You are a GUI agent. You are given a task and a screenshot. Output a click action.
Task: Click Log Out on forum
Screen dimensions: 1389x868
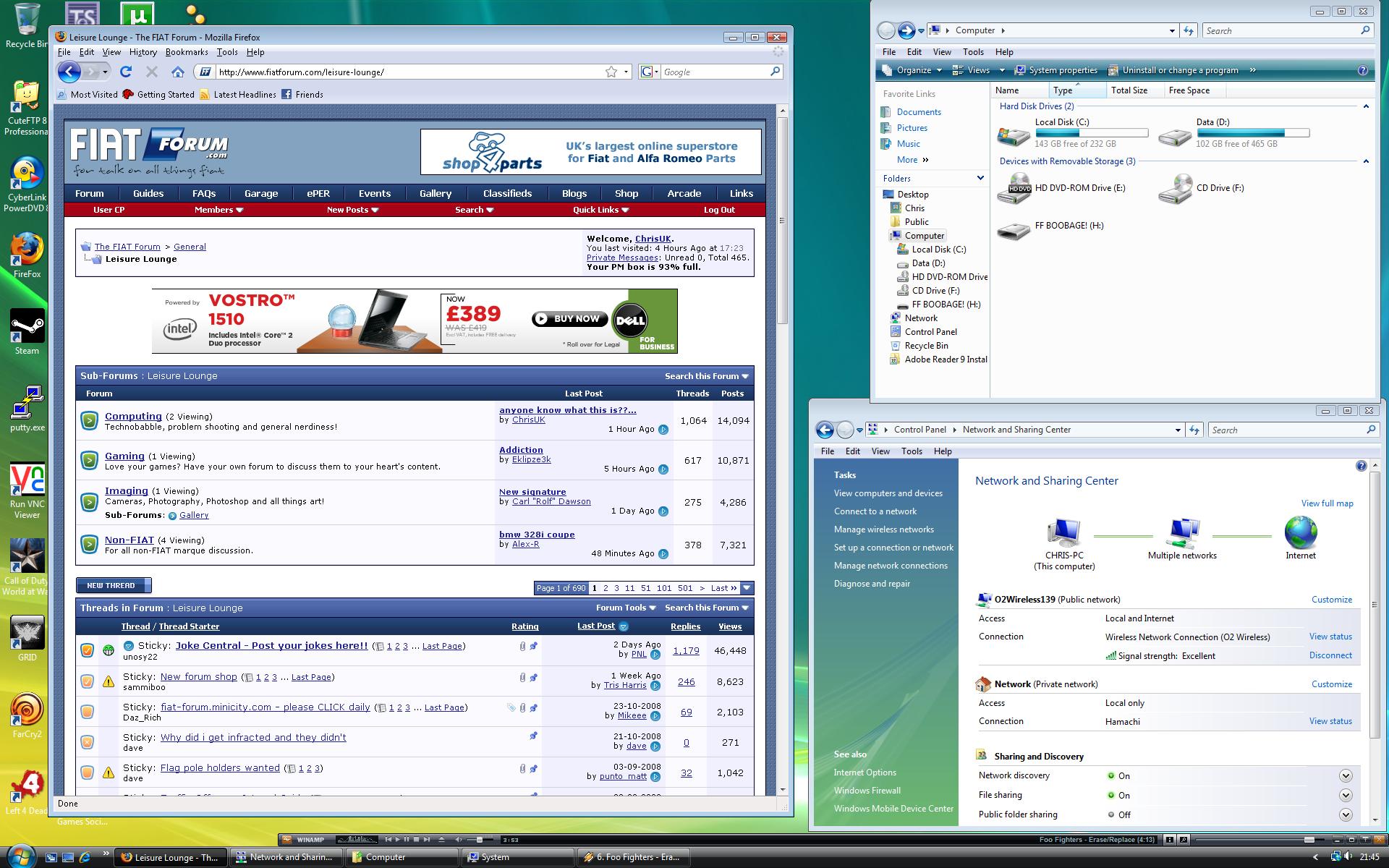719,210
